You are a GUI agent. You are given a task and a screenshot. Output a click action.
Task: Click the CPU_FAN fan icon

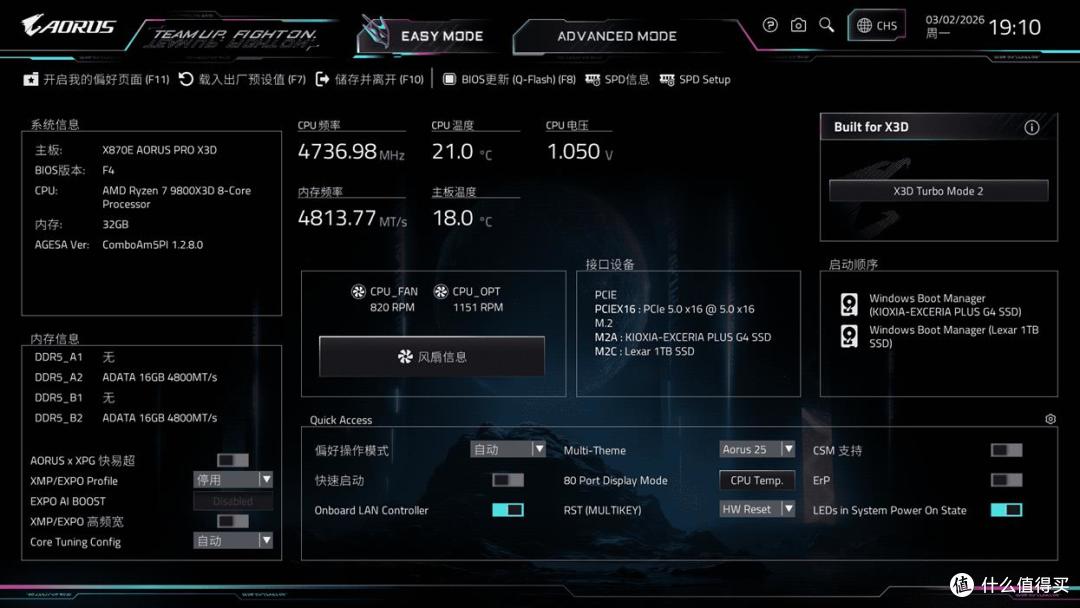[358, 291]
